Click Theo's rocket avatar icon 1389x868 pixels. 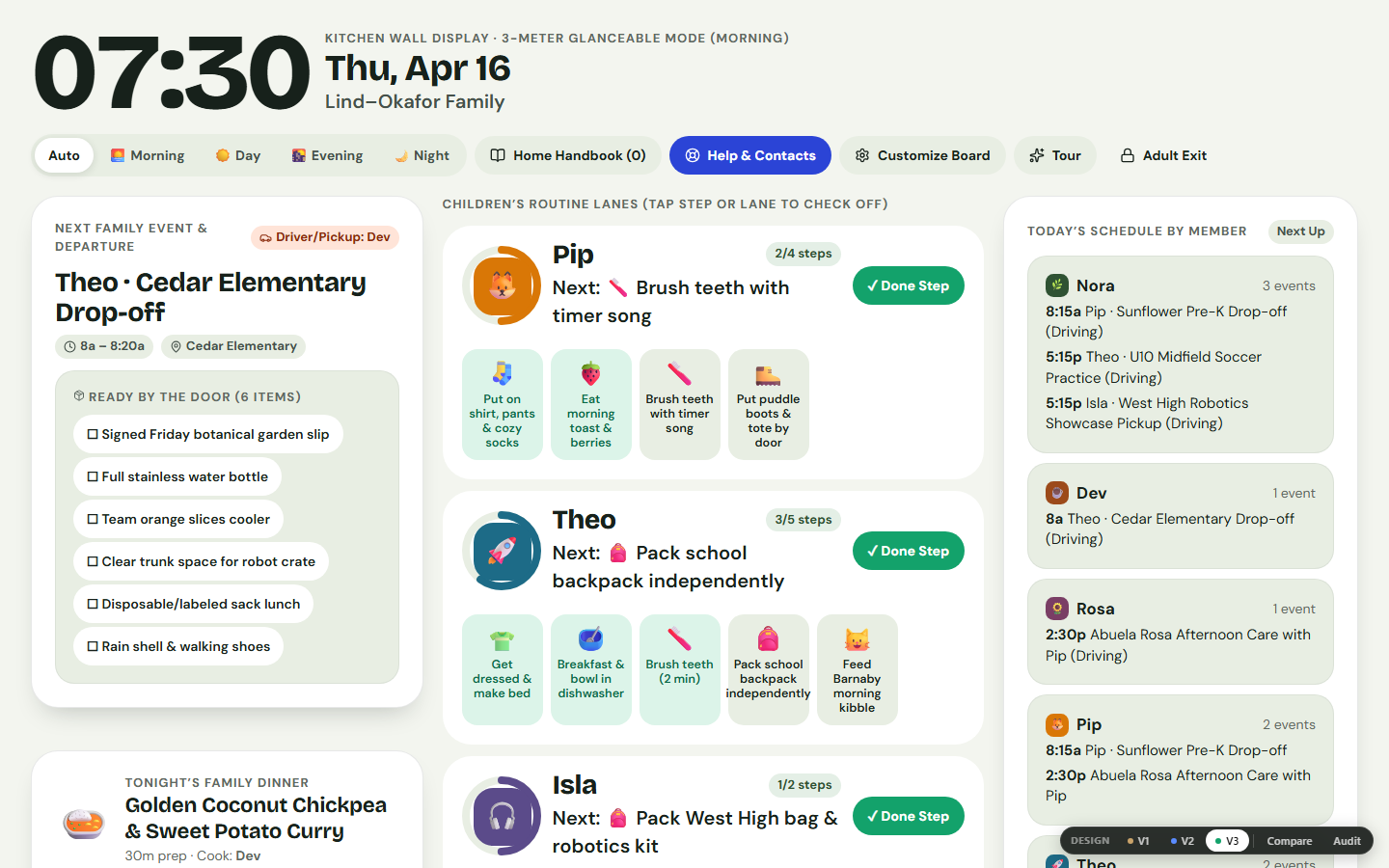(x=502, y=551)
